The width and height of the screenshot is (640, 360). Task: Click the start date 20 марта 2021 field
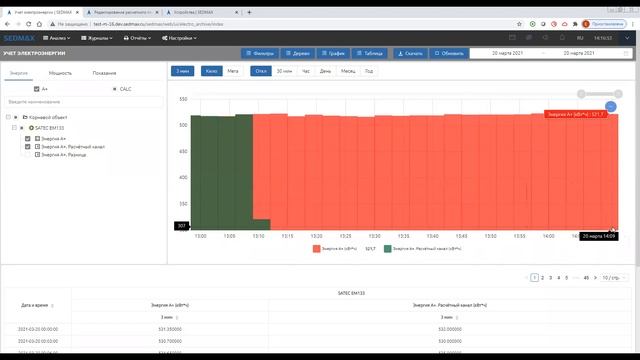pos(507,53)
